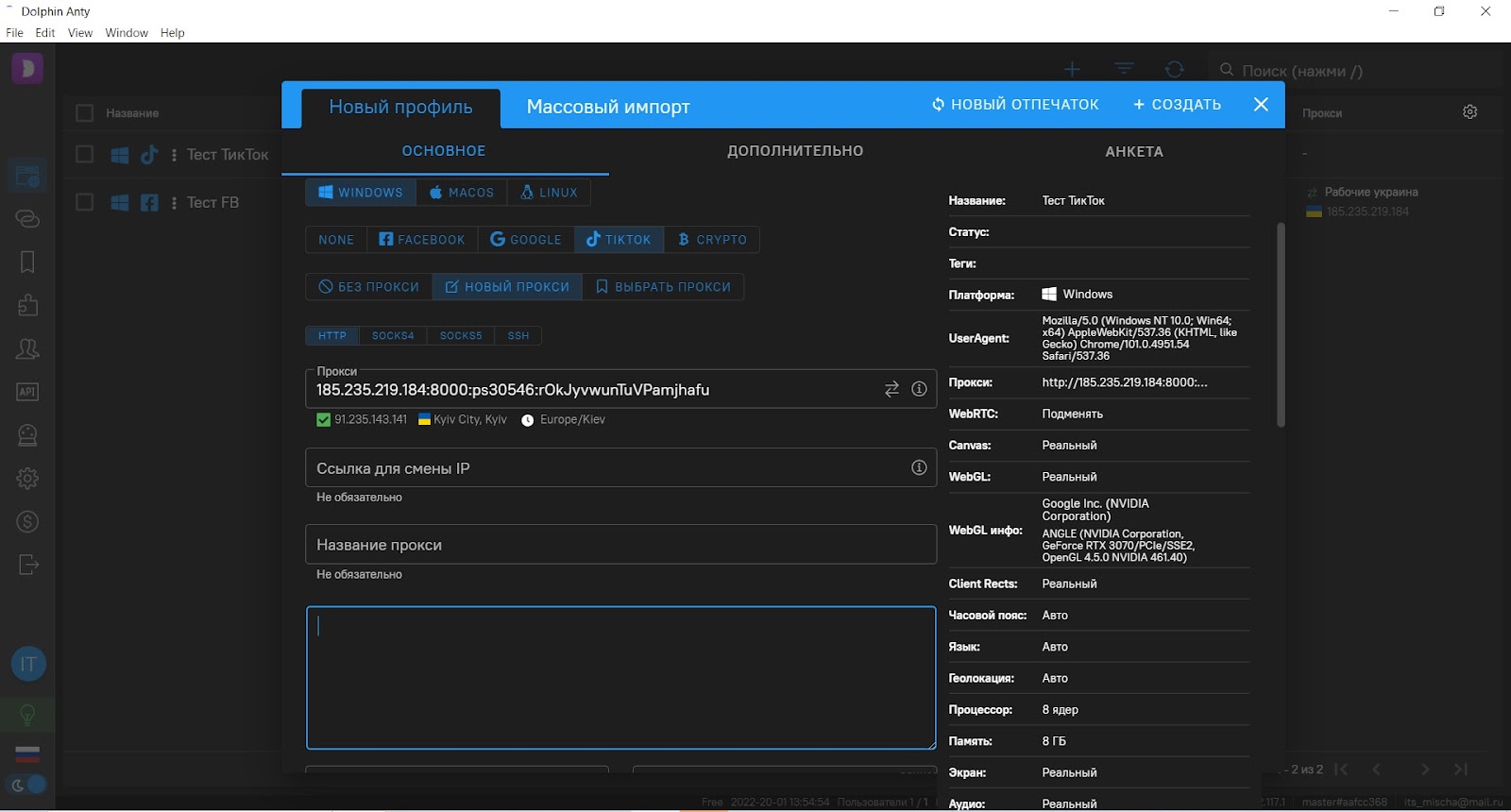
Task: Click the lightbulb tips icon
Action: click(x=27, y=715)
